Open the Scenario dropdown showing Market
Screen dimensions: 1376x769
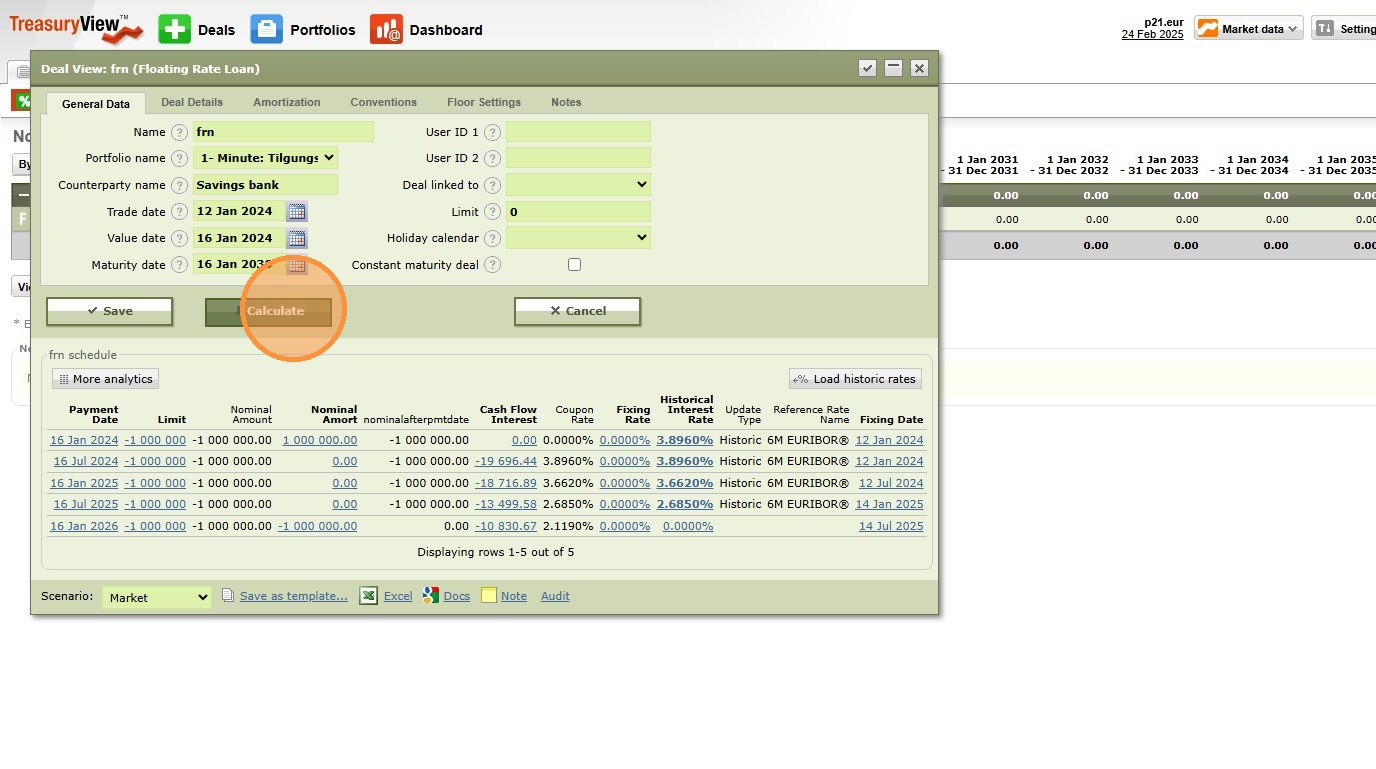[157, 597]
